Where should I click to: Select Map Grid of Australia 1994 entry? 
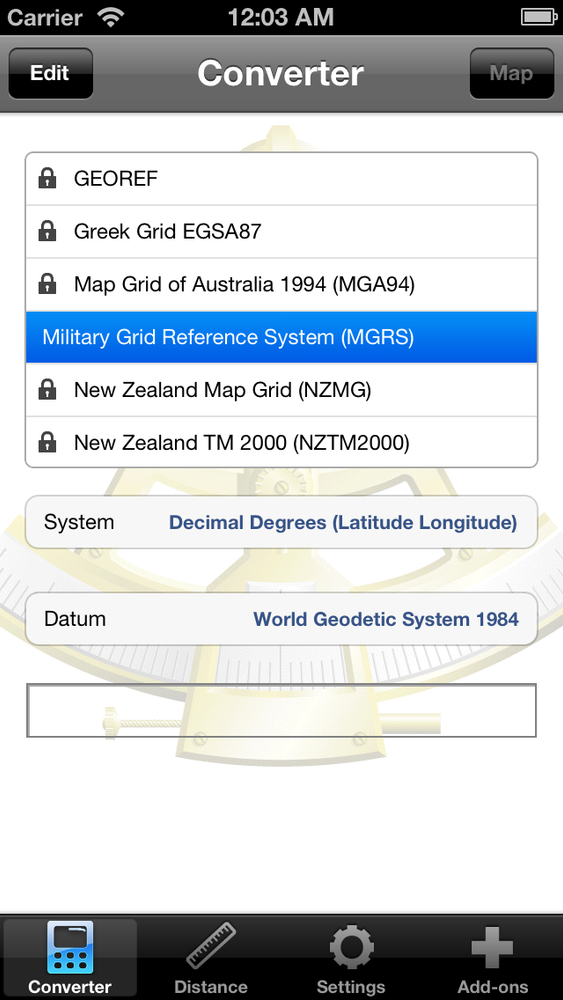pyautogui.click(x=281, y=284)
